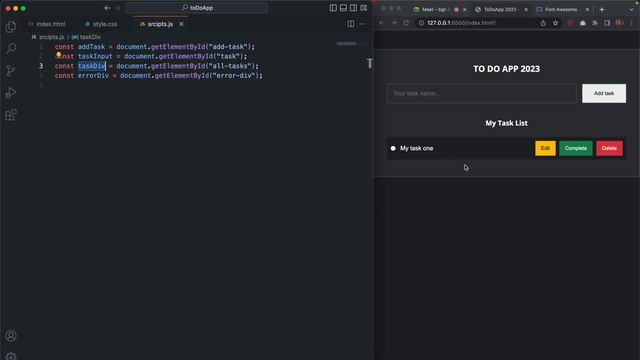Open the Customize Layout menu
640x360 pixels.
click(x=364, y=8)
